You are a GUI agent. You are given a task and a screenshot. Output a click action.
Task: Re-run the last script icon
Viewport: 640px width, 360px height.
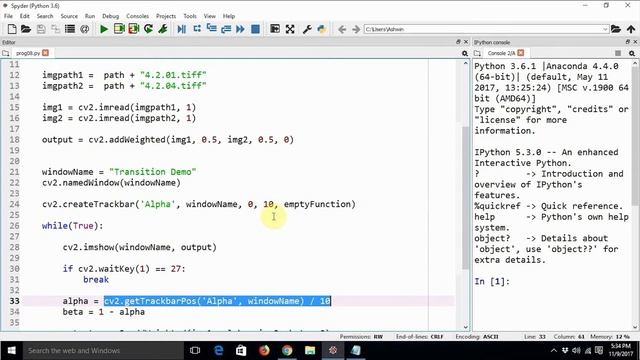148,29
